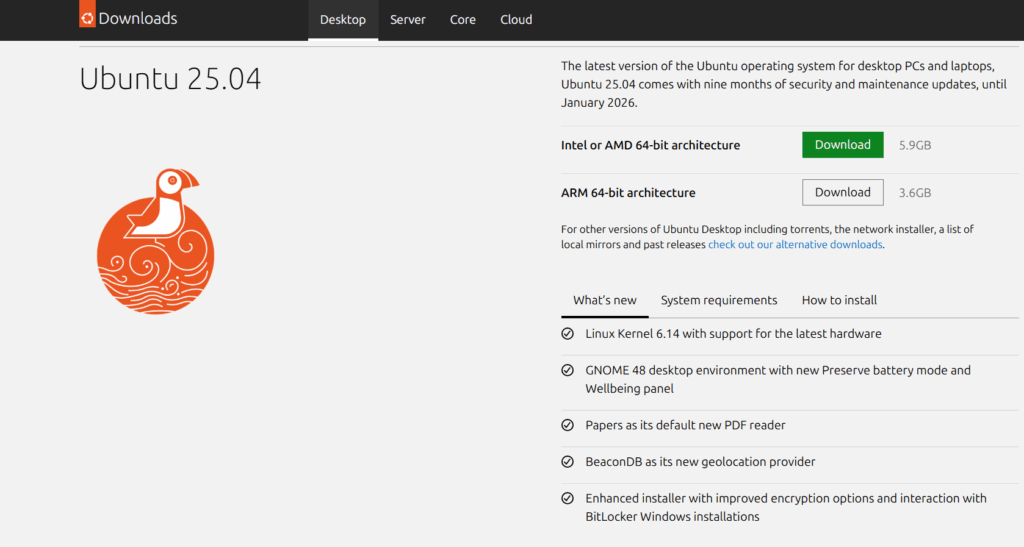This screenshot has width=1024, height=547.
Task: Open the How to install tab
Action: (x=839, y=300)
